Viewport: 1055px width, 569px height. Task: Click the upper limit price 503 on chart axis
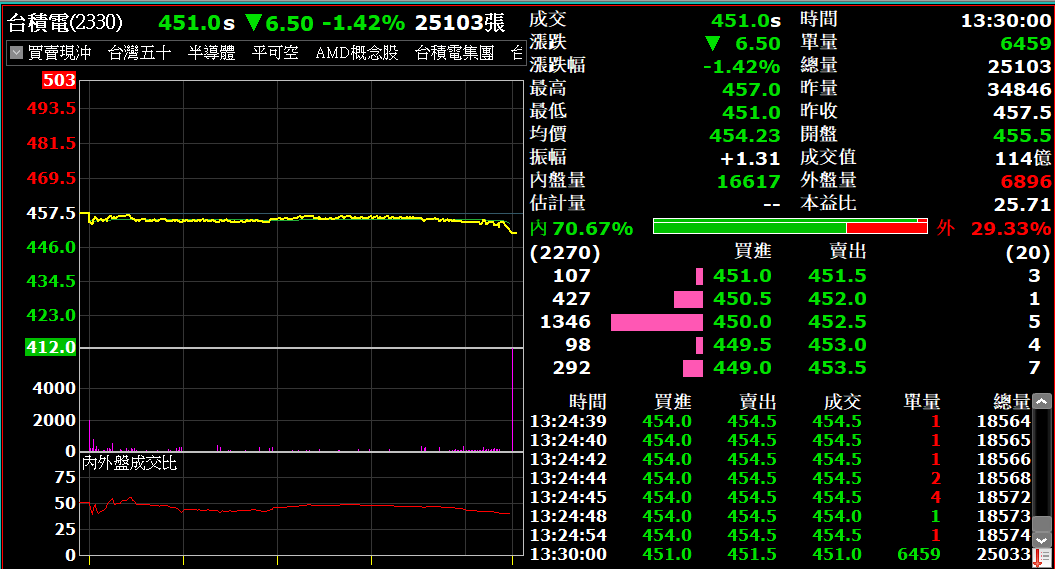(59, 80)
